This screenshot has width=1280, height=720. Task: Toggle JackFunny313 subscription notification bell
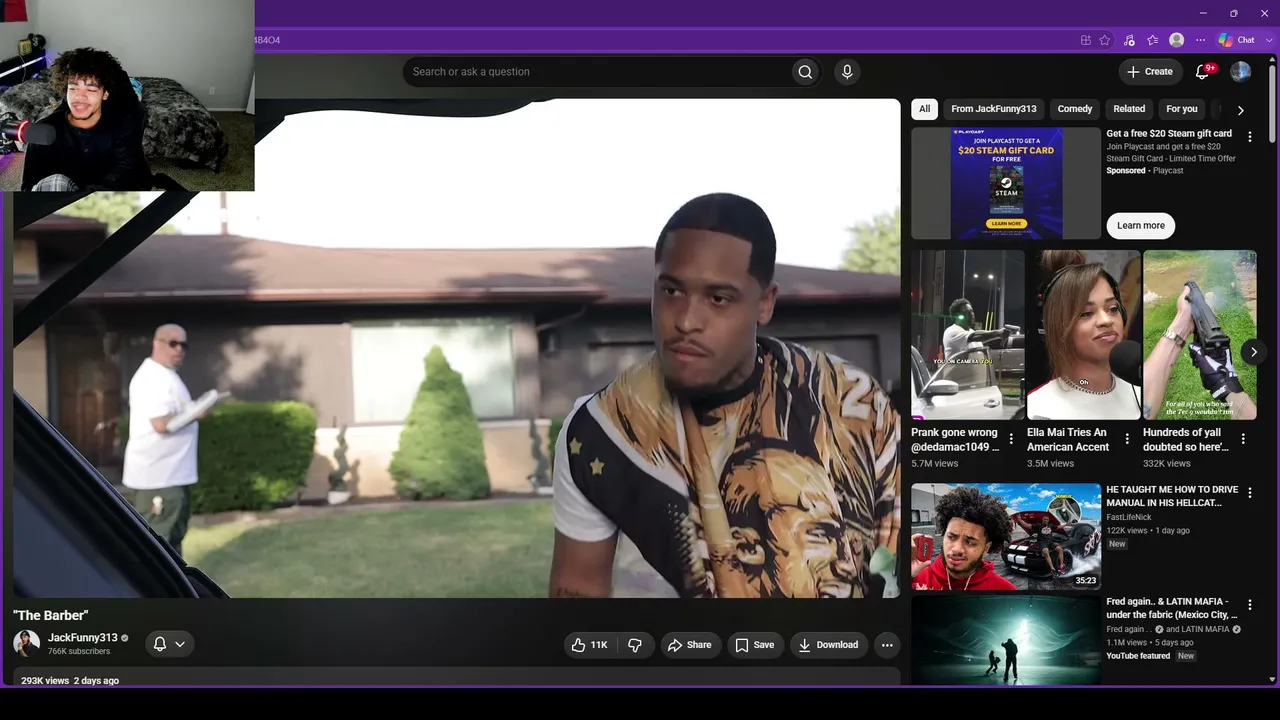[169, 644]
